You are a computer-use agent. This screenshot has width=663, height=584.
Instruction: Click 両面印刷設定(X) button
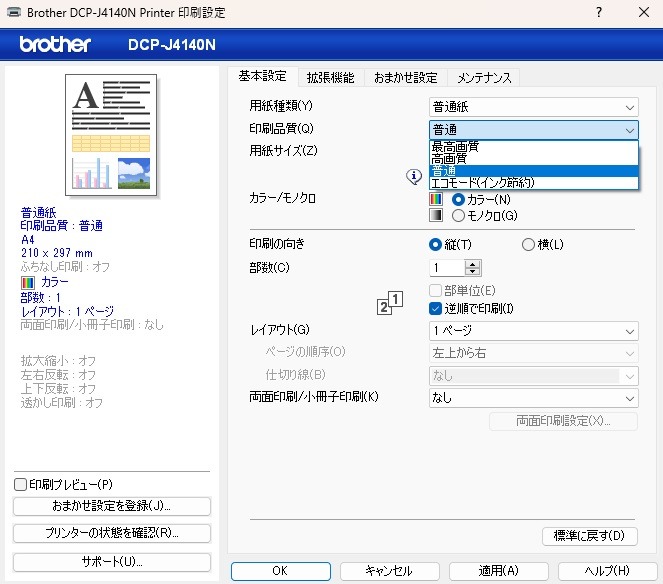click(x=563, y=421)
